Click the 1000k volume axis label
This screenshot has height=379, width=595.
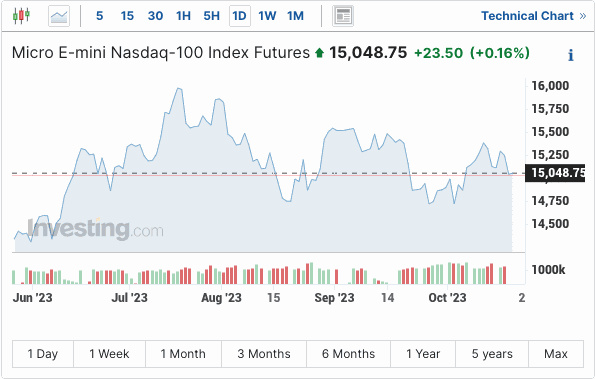click(548, 270)
